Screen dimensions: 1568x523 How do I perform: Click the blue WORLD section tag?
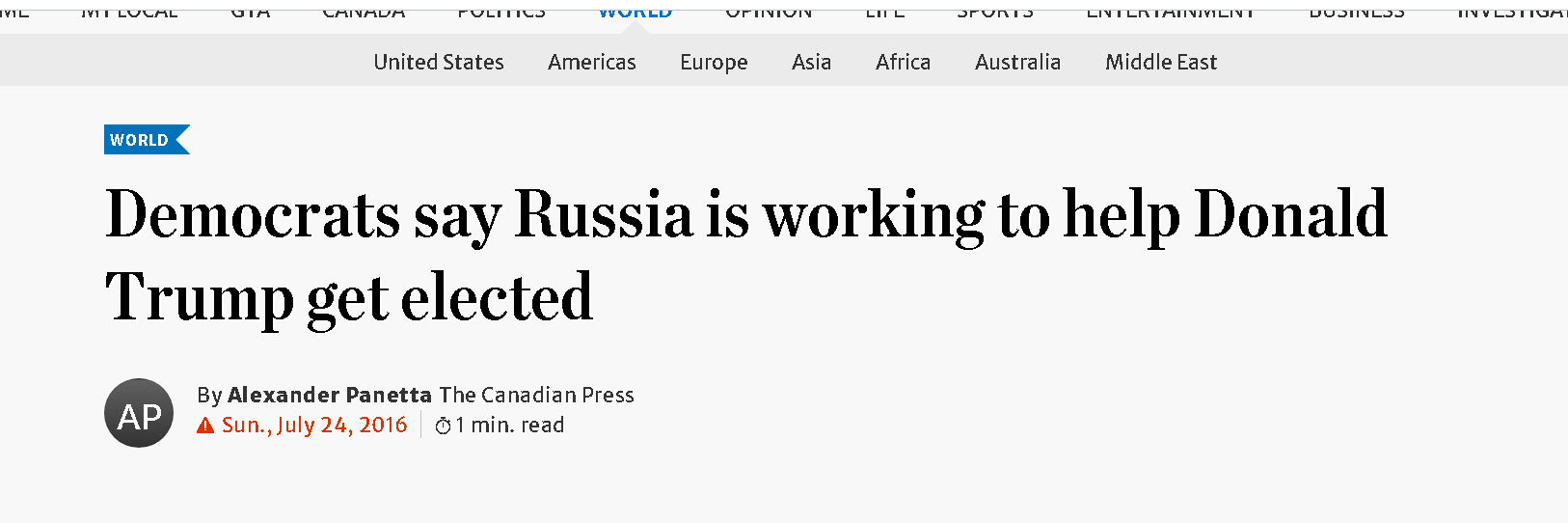point(141,140)
